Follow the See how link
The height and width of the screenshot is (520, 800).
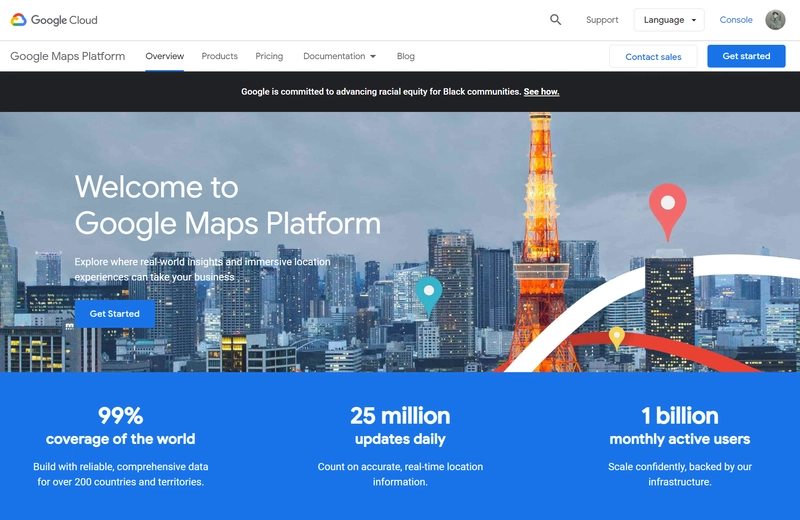click(541, 92)
